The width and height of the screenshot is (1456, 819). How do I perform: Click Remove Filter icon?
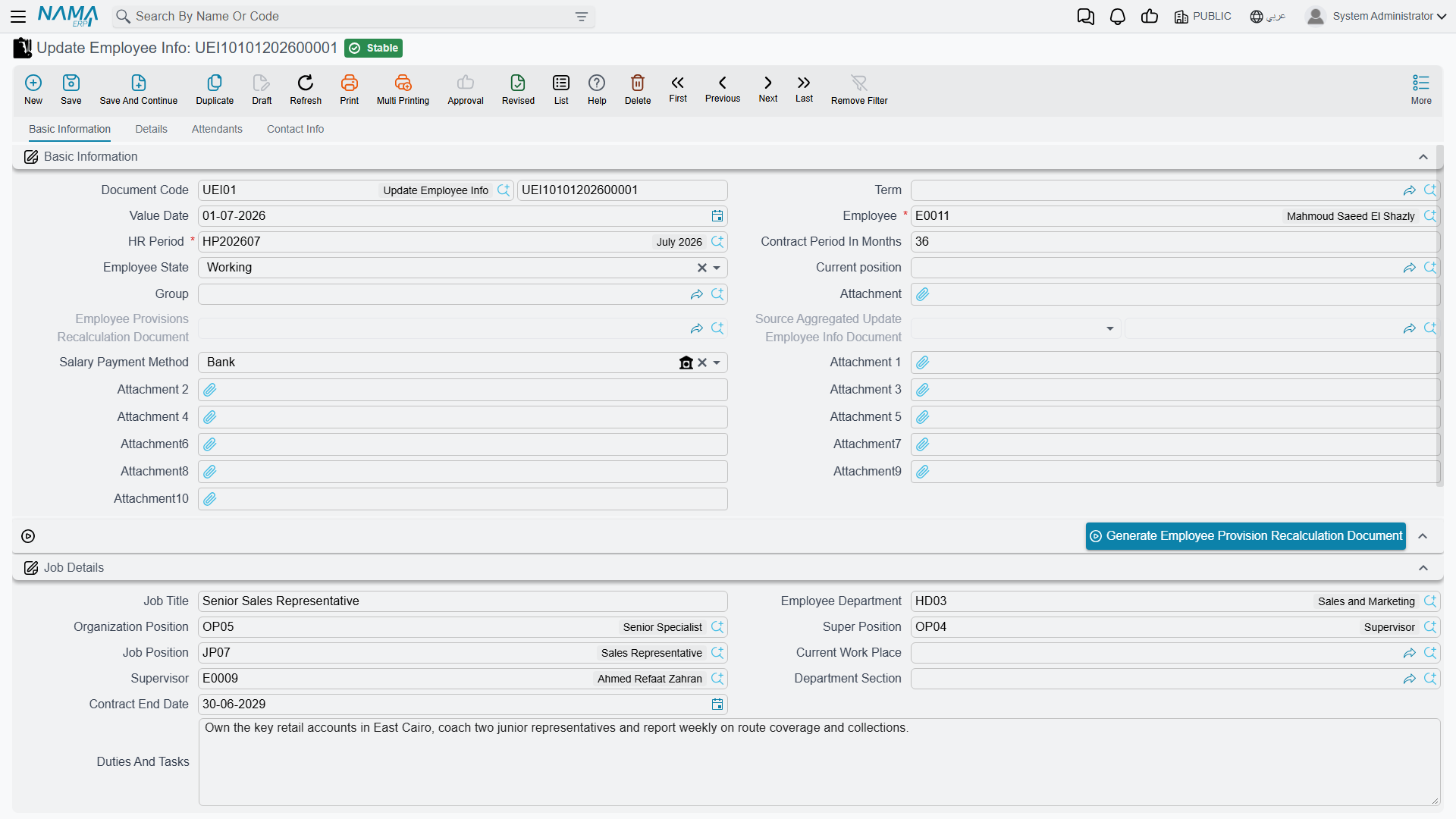coord(859,83)
